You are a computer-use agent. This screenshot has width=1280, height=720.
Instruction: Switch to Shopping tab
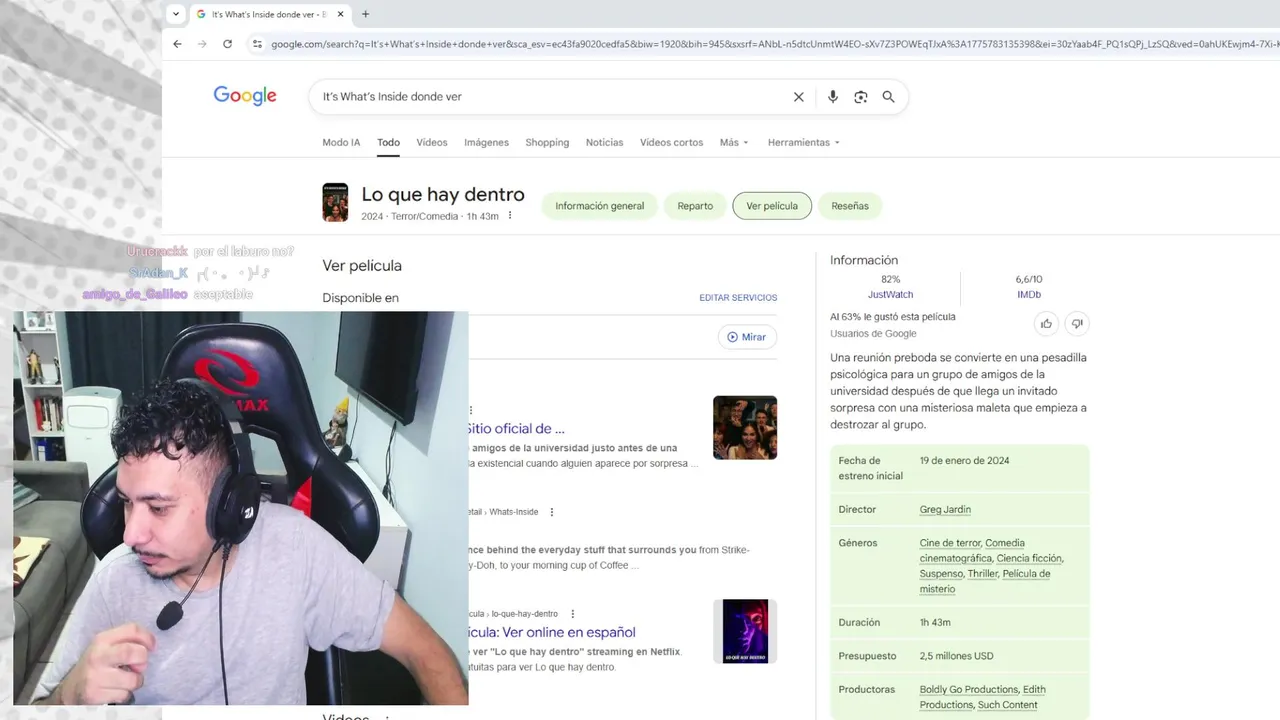coord(547,142)
